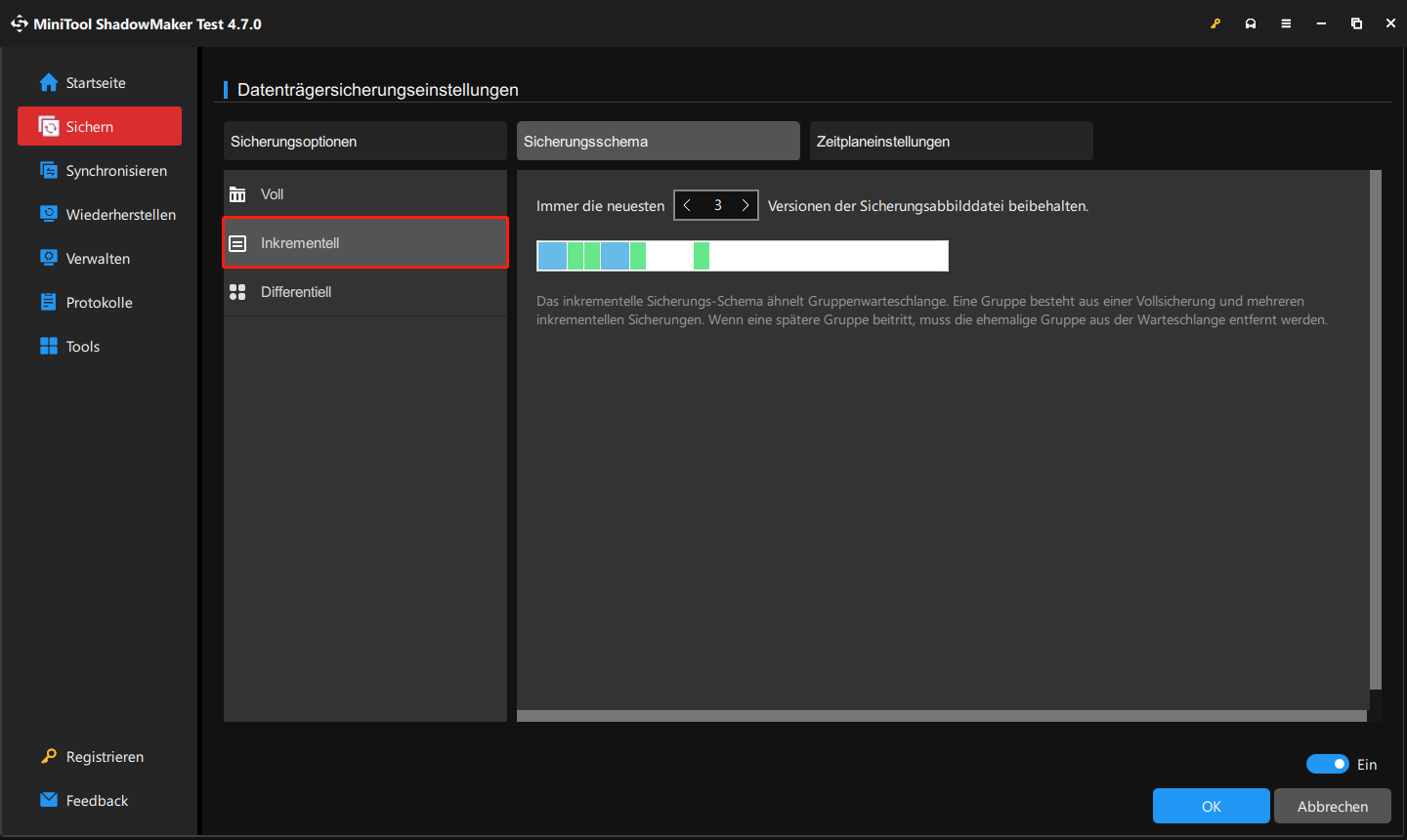
Task: Select the Voll backup scheme
Action: pyautogui.click(x=365, y=194)
